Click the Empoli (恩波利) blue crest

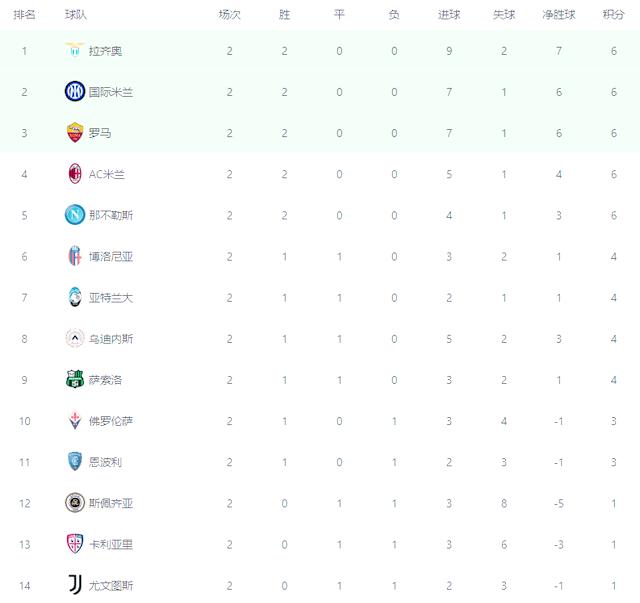click(x=74, y=462)
